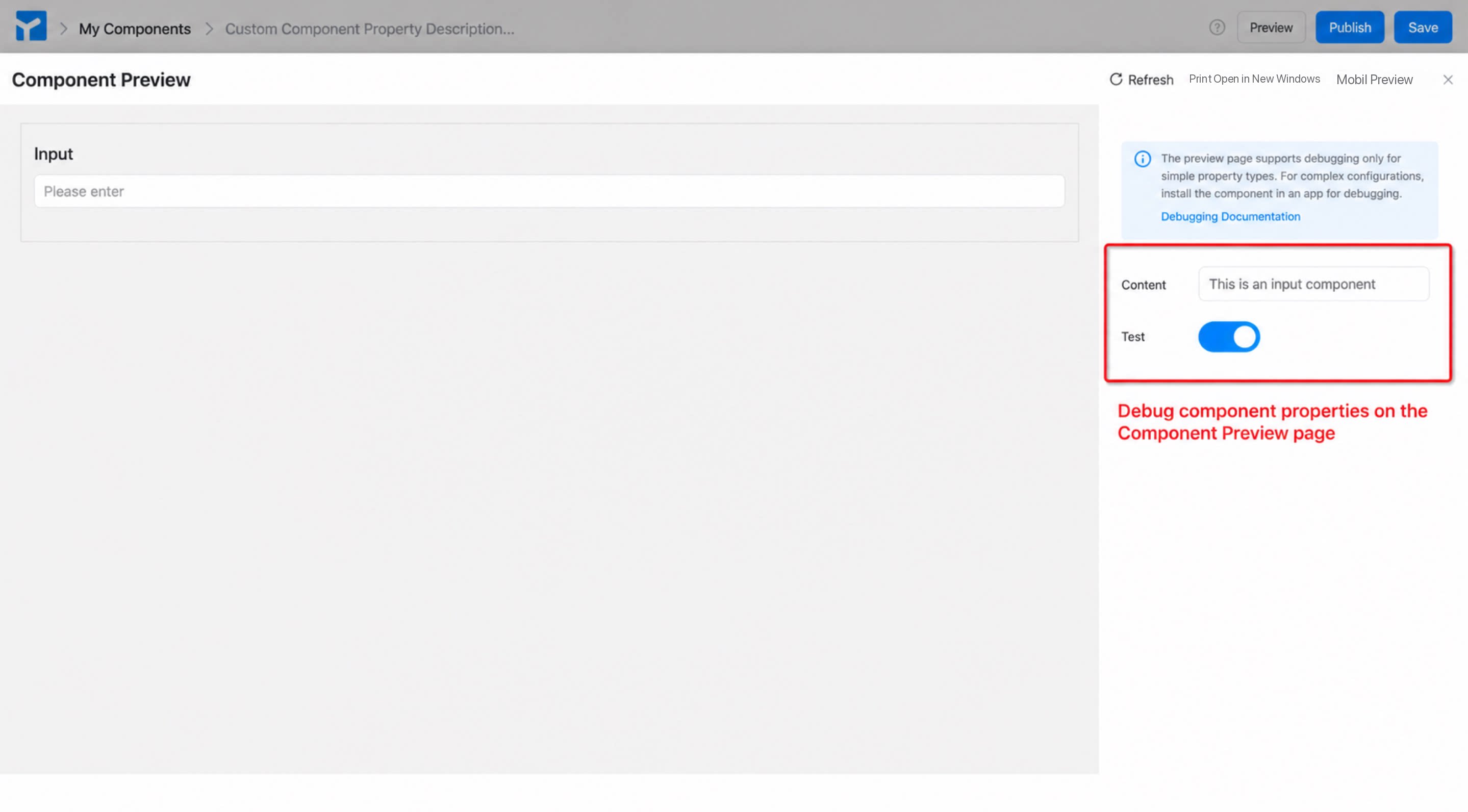The width and height of the screenshot is (1468, 812).
Task: Click the Component Preview heading
Action: (101, 80)
